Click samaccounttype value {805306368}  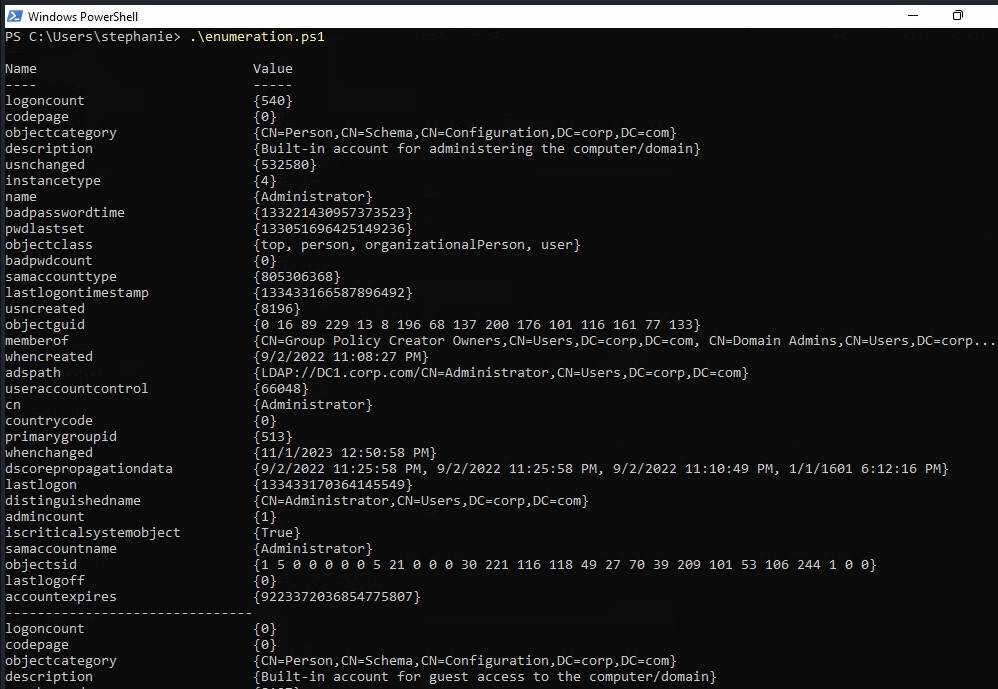coord(297,277)
